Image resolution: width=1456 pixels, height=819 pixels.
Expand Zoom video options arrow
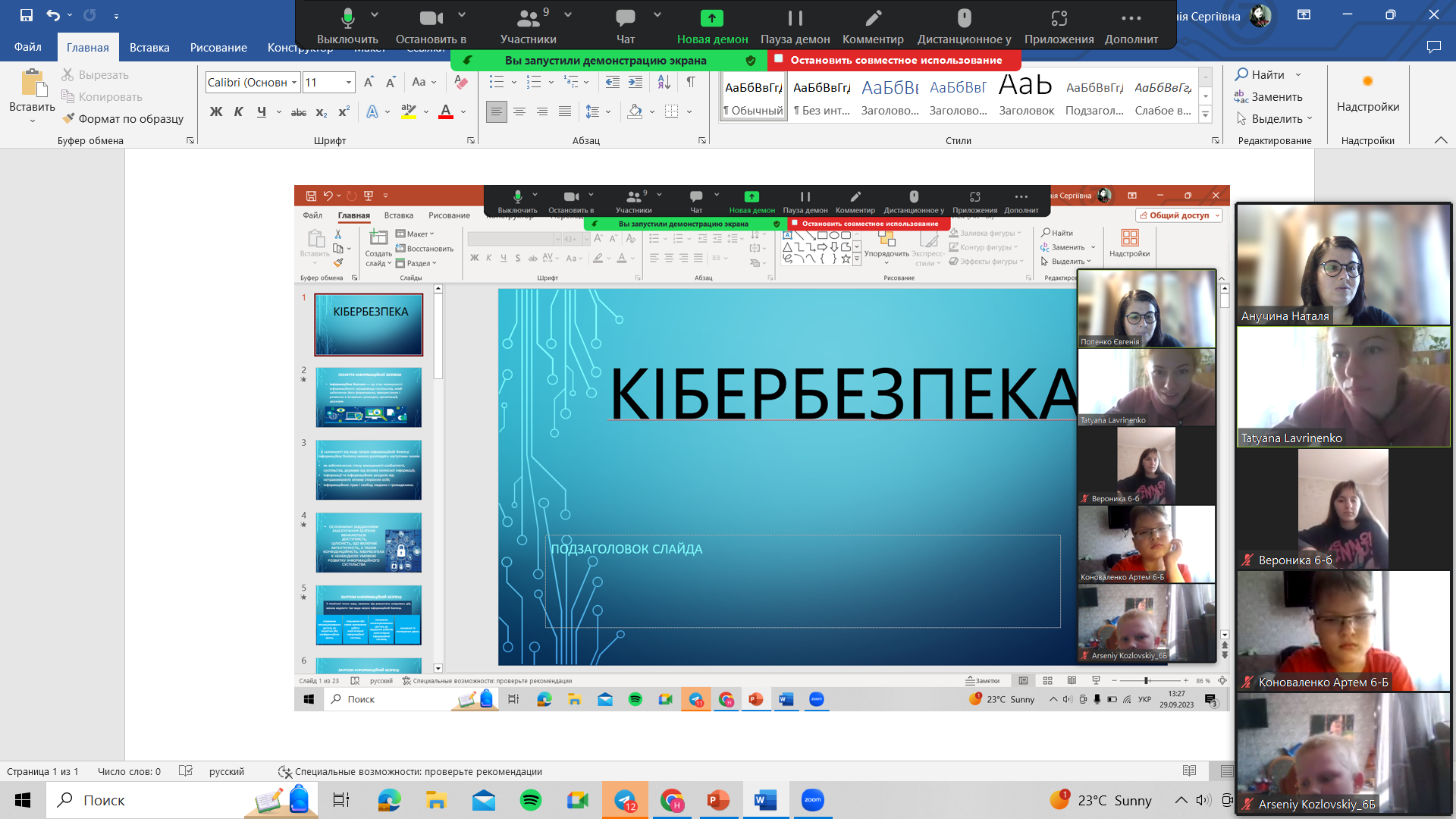point(462,15)
